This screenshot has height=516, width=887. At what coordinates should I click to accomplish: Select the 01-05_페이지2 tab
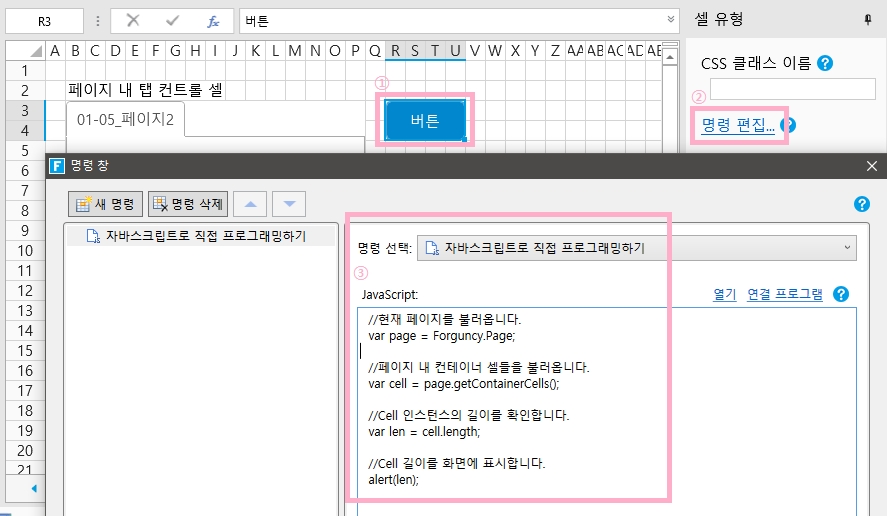pyautogui.click(x=125, y=120)
